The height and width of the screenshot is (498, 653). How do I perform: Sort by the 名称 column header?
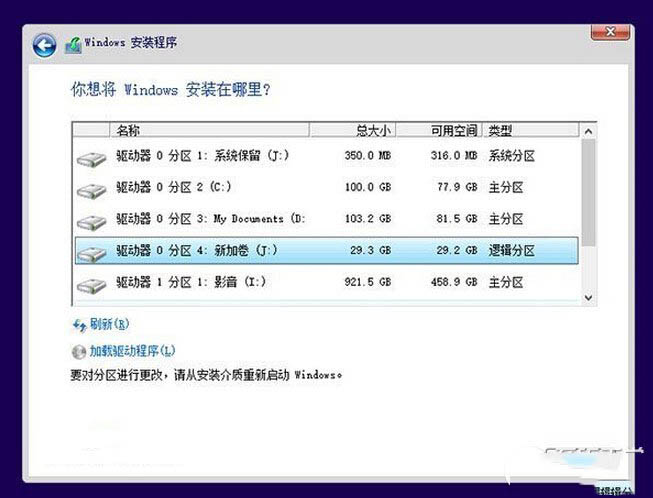coord(209,130)
